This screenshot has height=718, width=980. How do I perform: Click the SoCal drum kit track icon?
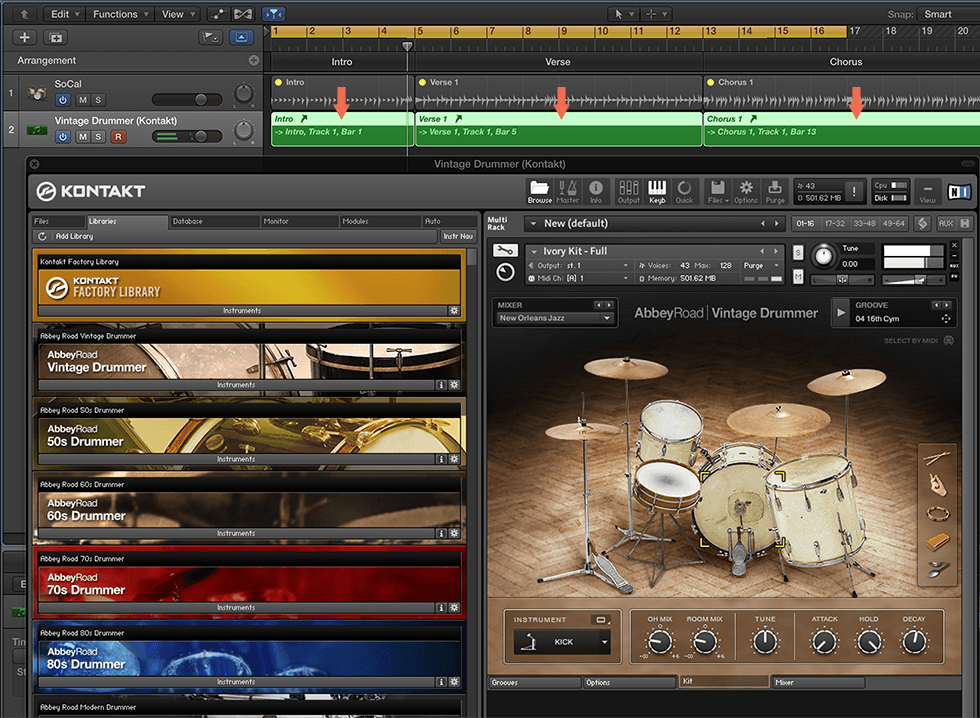(x=37, y=94)
